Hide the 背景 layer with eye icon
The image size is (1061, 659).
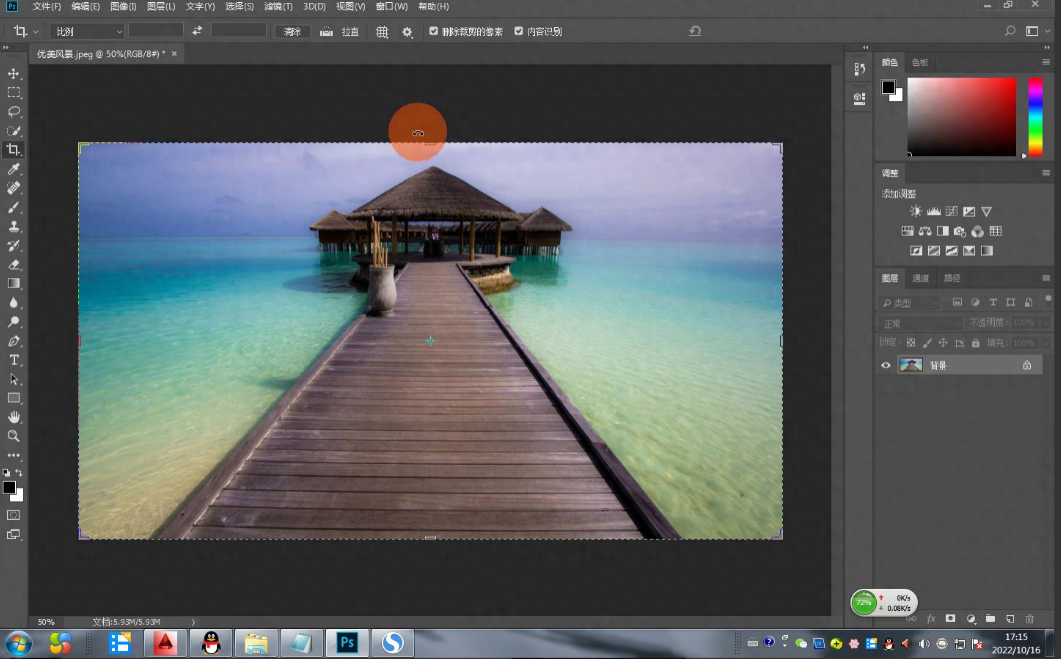point(886,365)
